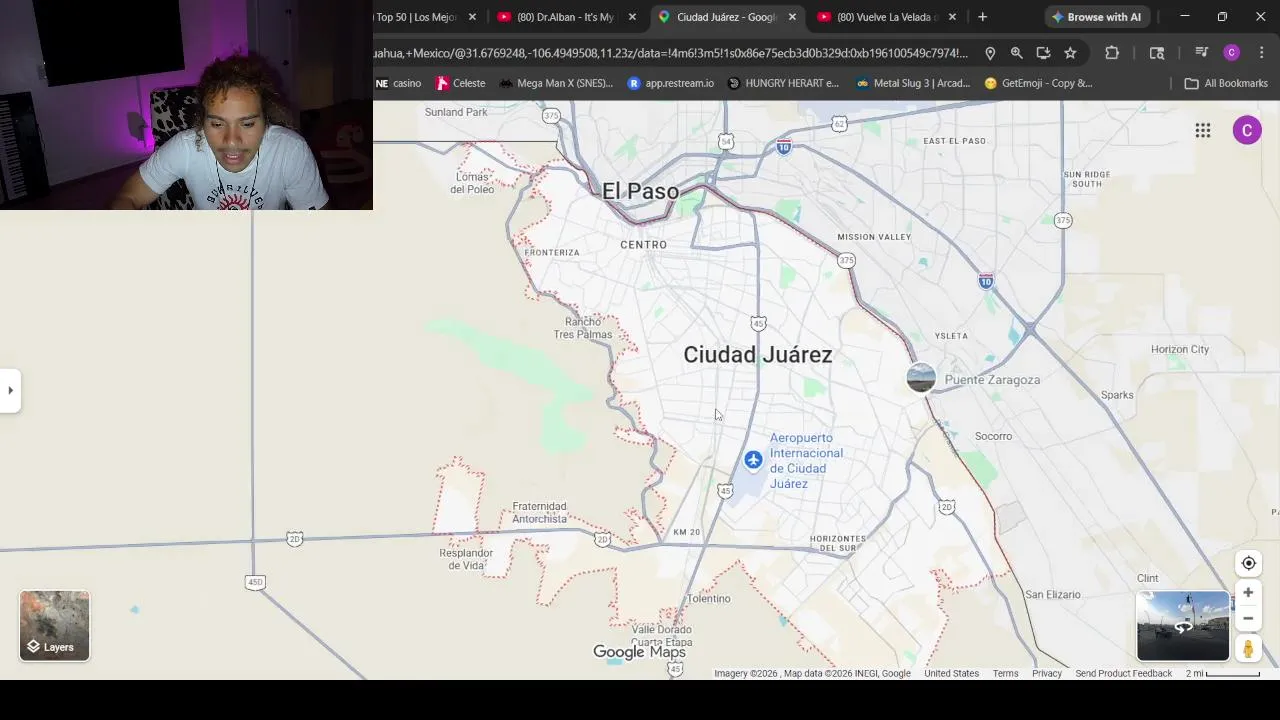This screenshot has height=720, width=1280.
Task: Open the GetEmoji Copy bookmark
Action: pos(1038,83)
